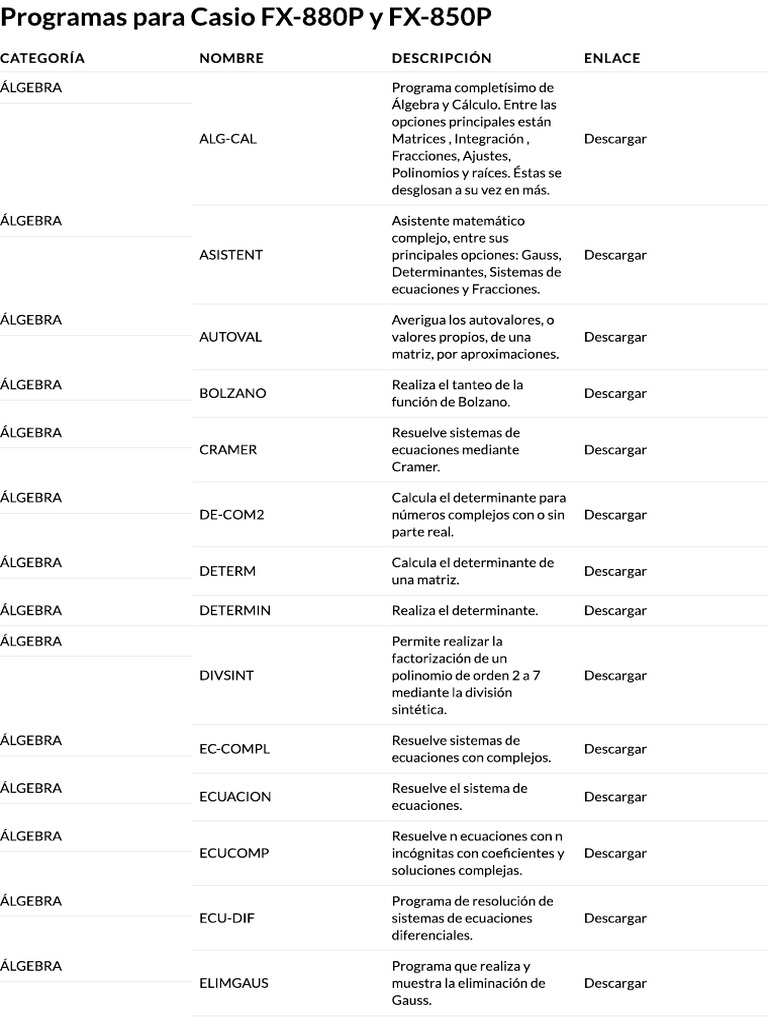The image size is (768, 1024).
Task: Click Descargar for ELIMGAUS
Action: [x=615, y=983]
